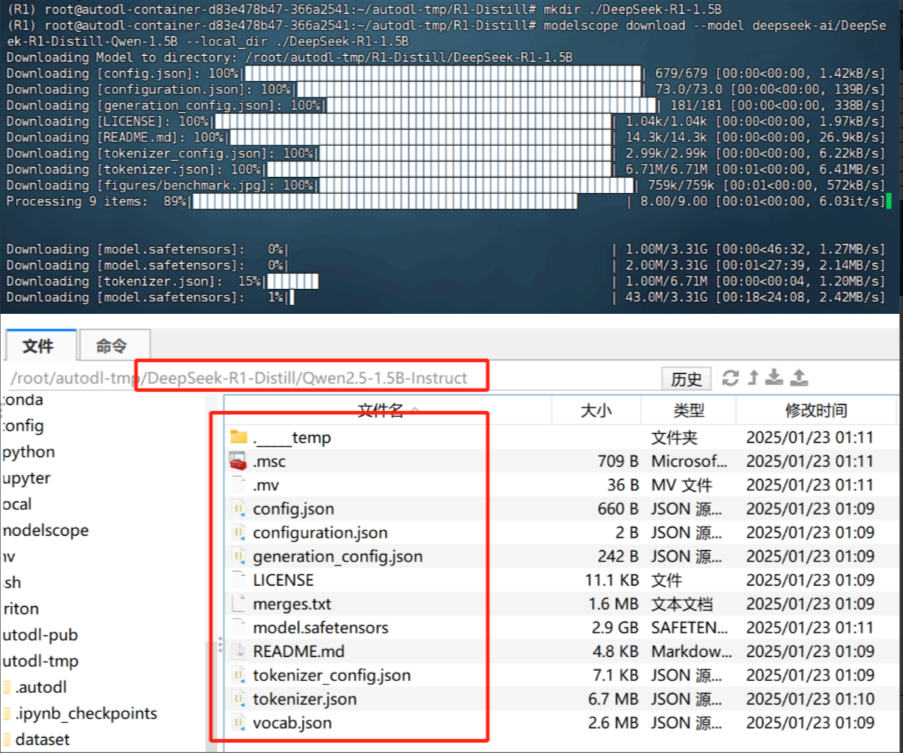Click the tokenizer.json file icon

coord(238,699)
